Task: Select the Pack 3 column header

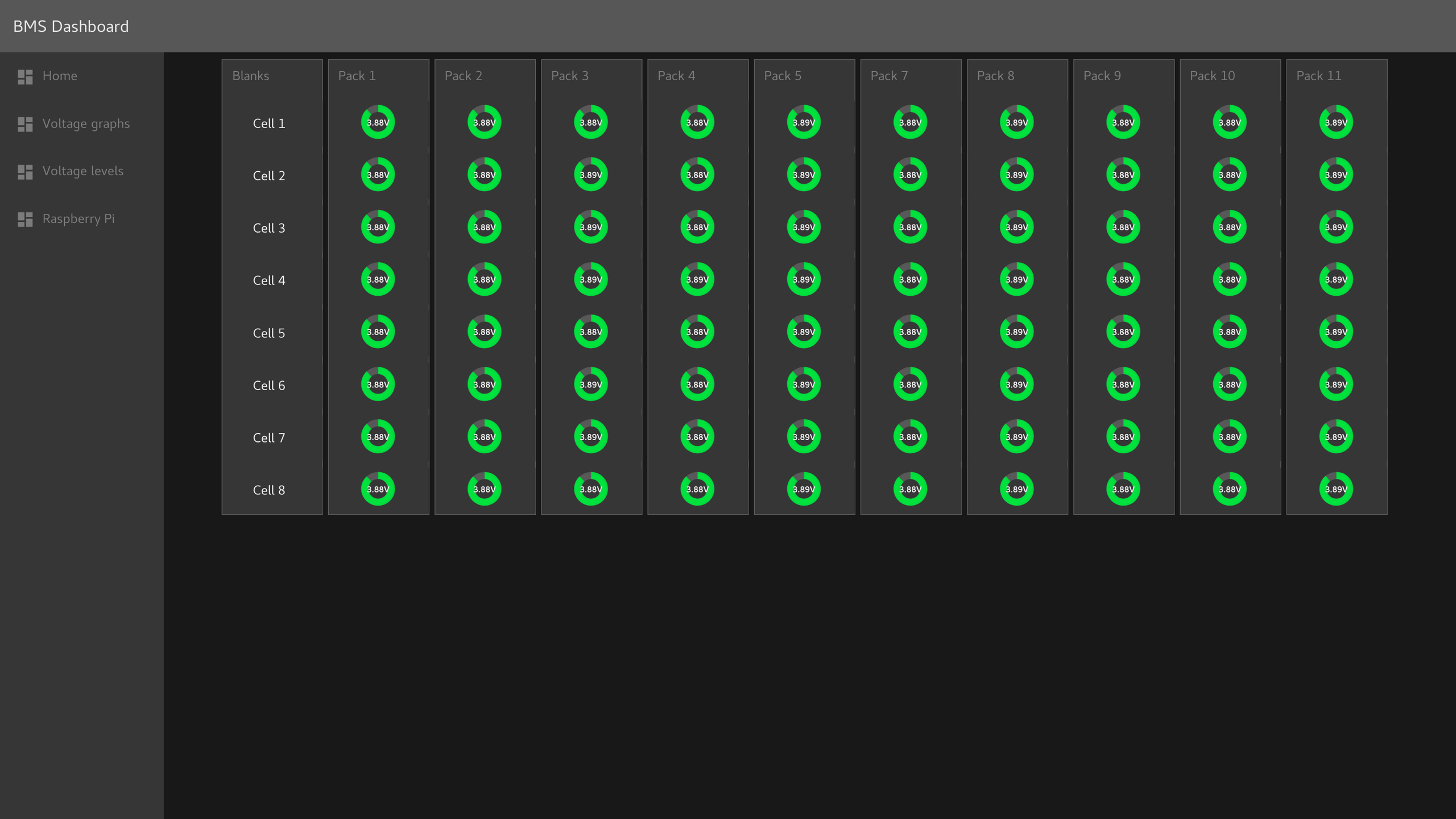Action: click(x=569, y=76)
